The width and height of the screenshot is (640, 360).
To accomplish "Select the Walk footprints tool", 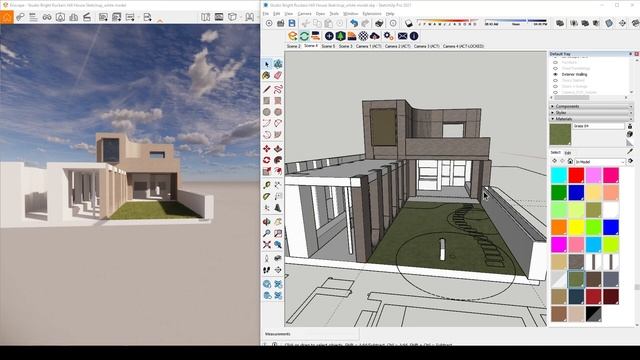I will click(x=267, y=270).
